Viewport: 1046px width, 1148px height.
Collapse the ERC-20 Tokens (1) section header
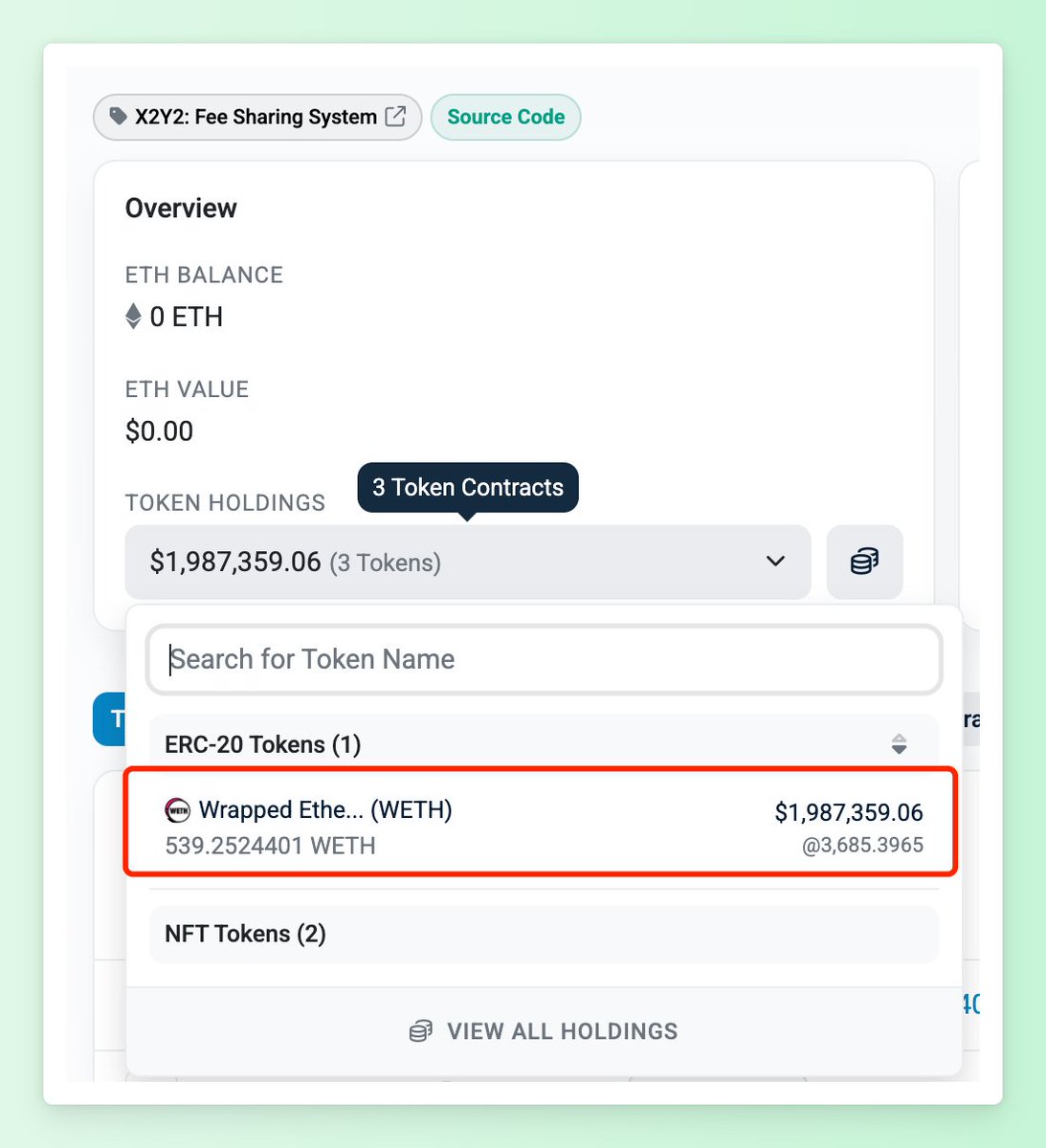544,744
